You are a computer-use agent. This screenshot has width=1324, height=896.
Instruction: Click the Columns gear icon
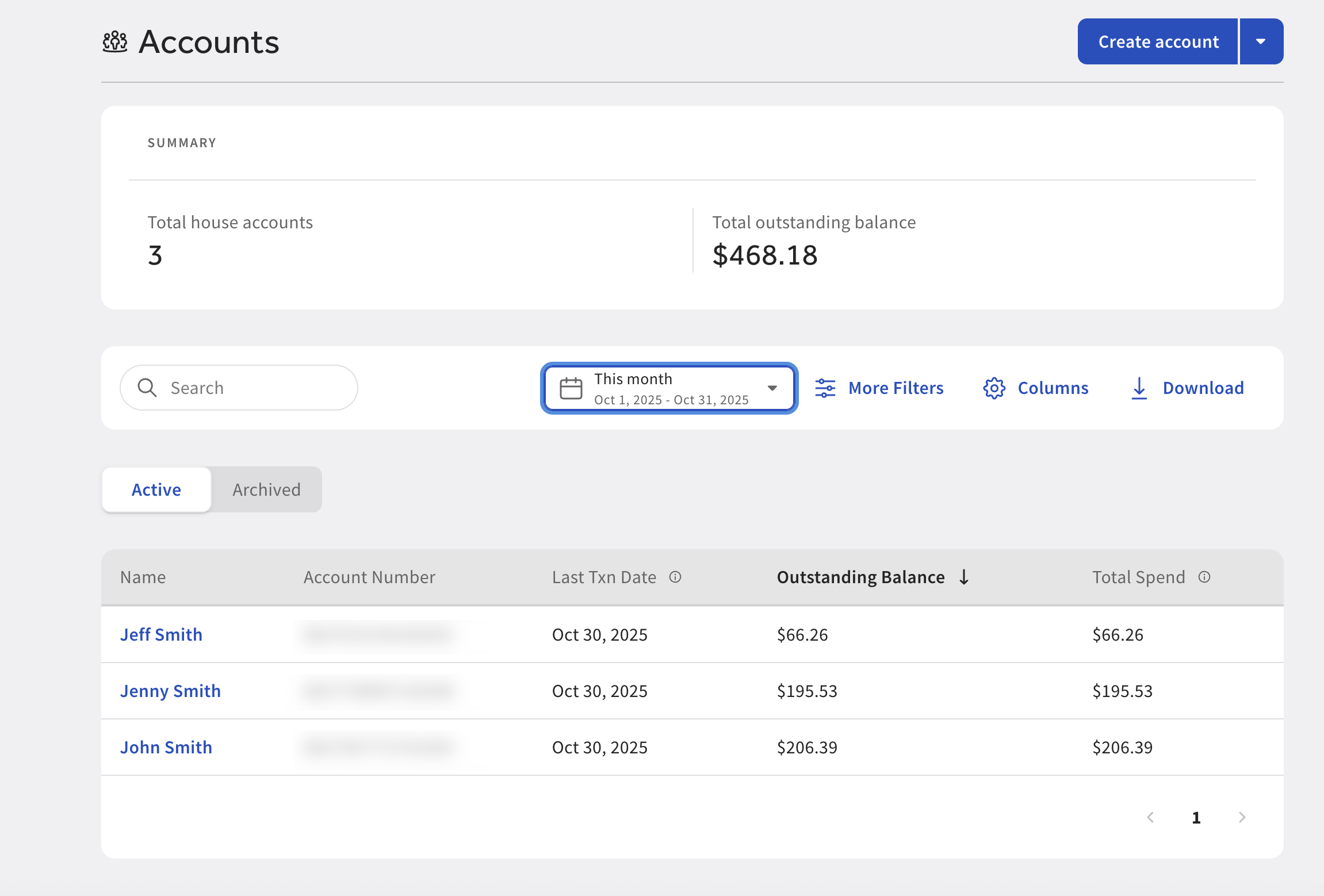click(994, 388)
